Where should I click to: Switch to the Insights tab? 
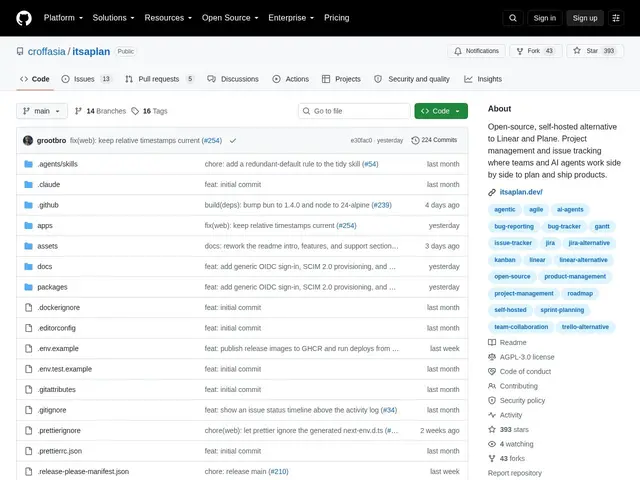pyautogui.click(x=483, y=79)
